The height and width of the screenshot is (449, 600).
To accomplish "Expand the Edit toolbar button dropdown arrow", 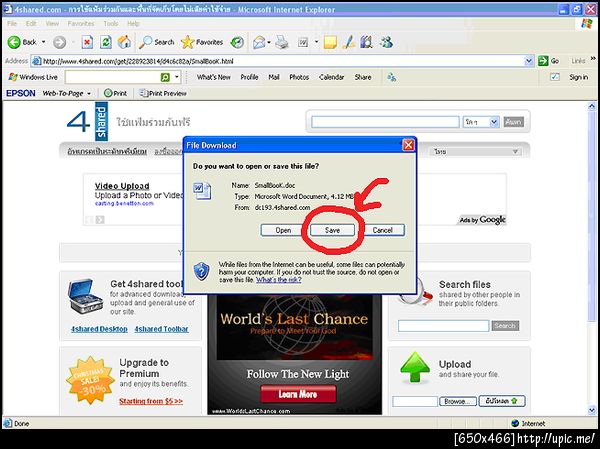I will (316, 42).
